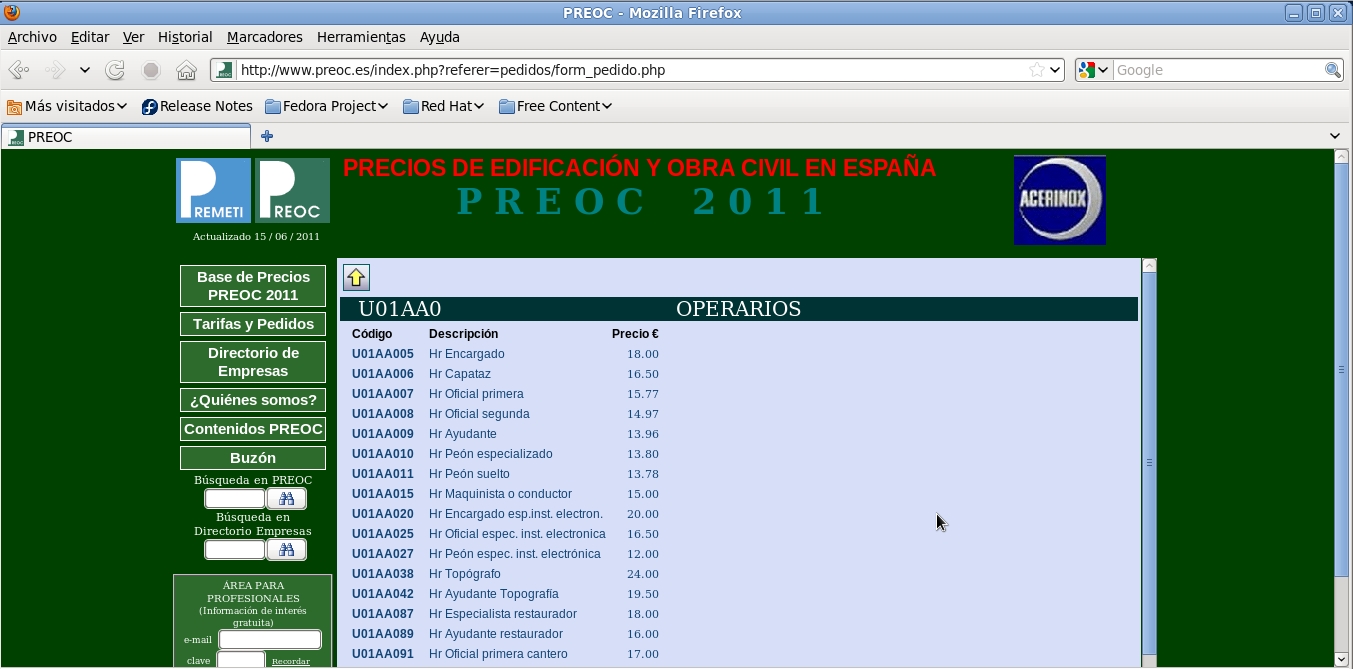Click the Directorio Empresas search text field
1353x669 pixels.
235,549
